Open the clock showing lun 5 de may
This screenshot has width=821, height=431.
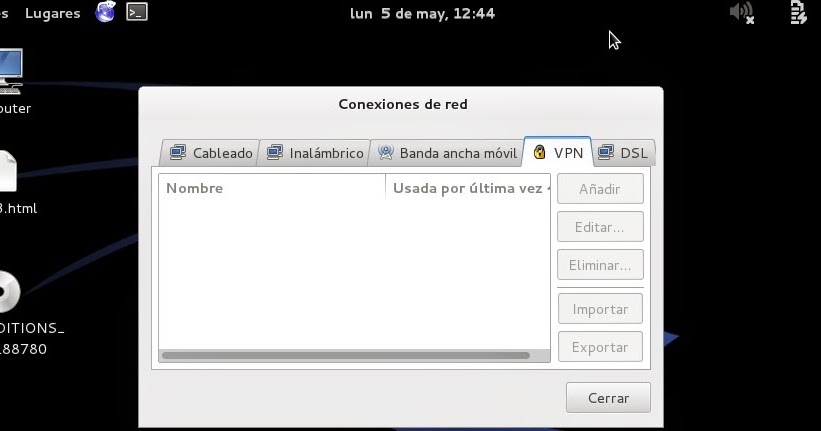(x=422, y=13)
